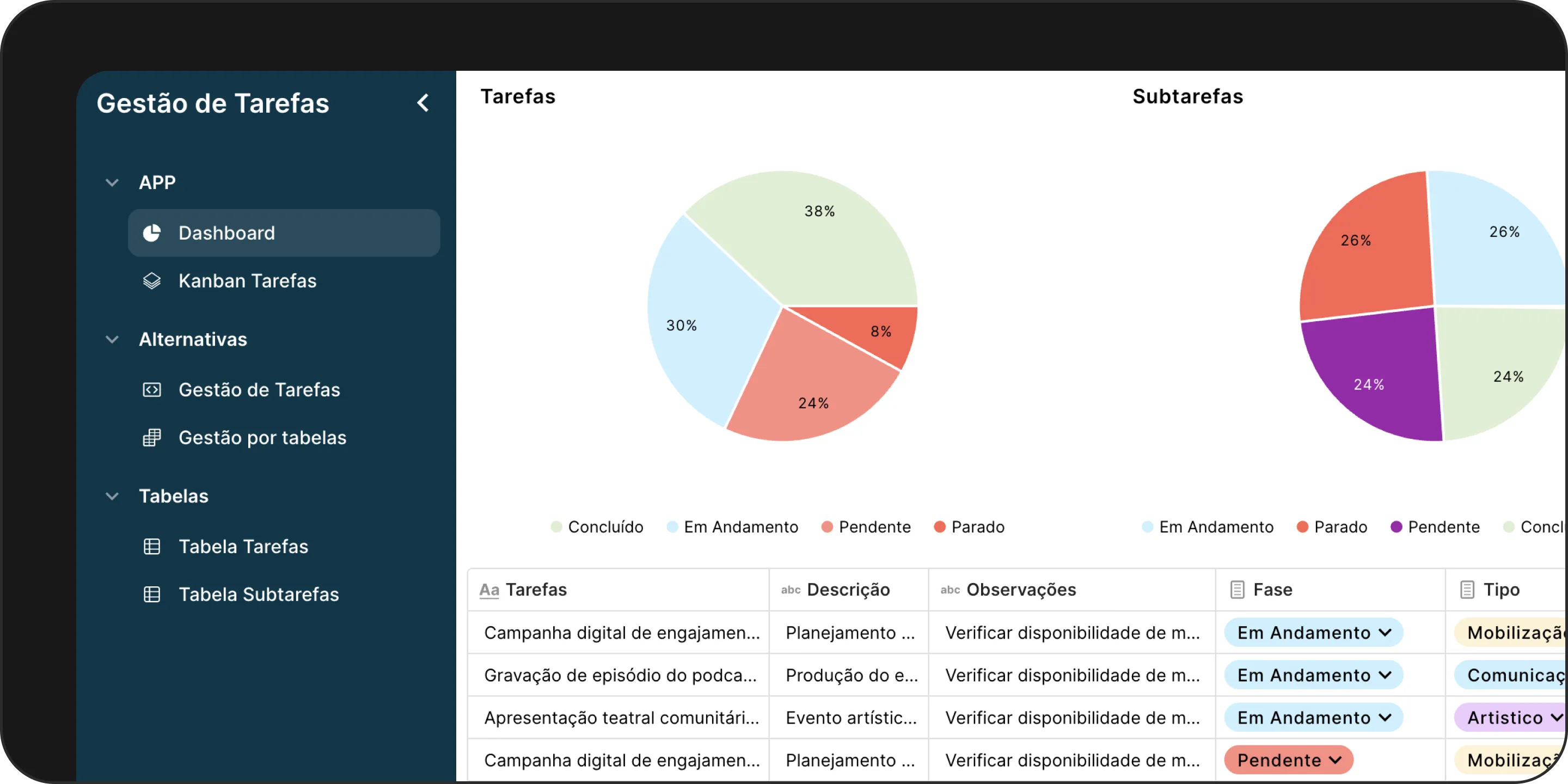Screen dimensions: 1568x784
Task: Click the Tabela Tarefas table icon
Action: [x=151, y=547]
